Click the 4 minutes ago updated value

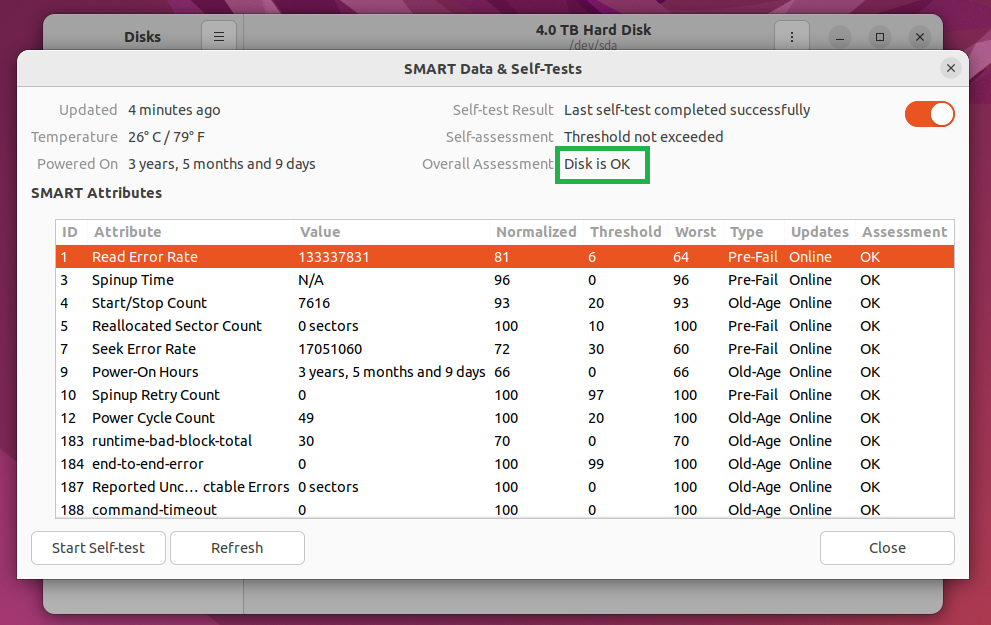[x=174, y=110]
